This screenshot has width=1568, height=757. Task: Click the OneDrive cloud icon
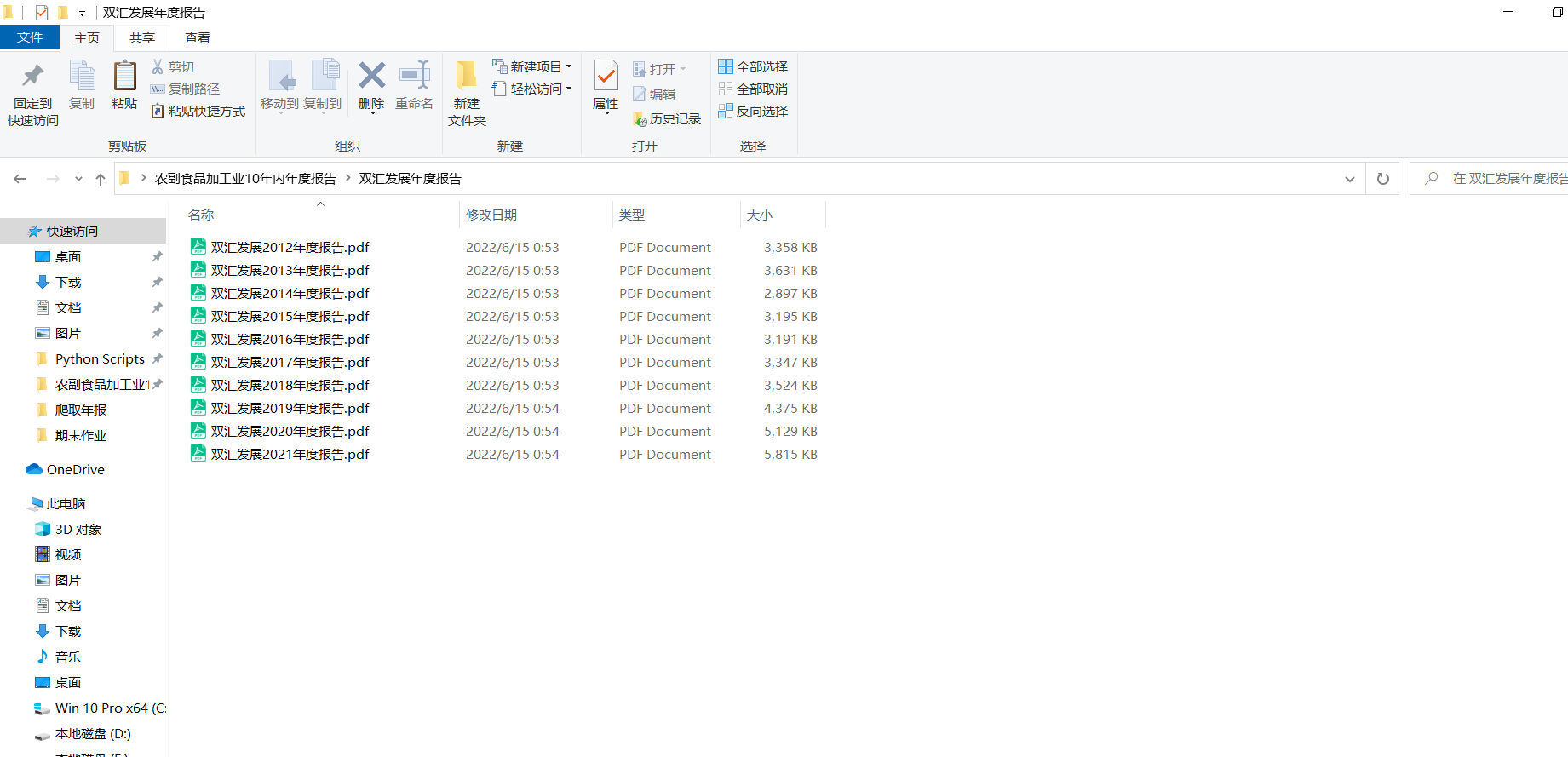(34, 469)
